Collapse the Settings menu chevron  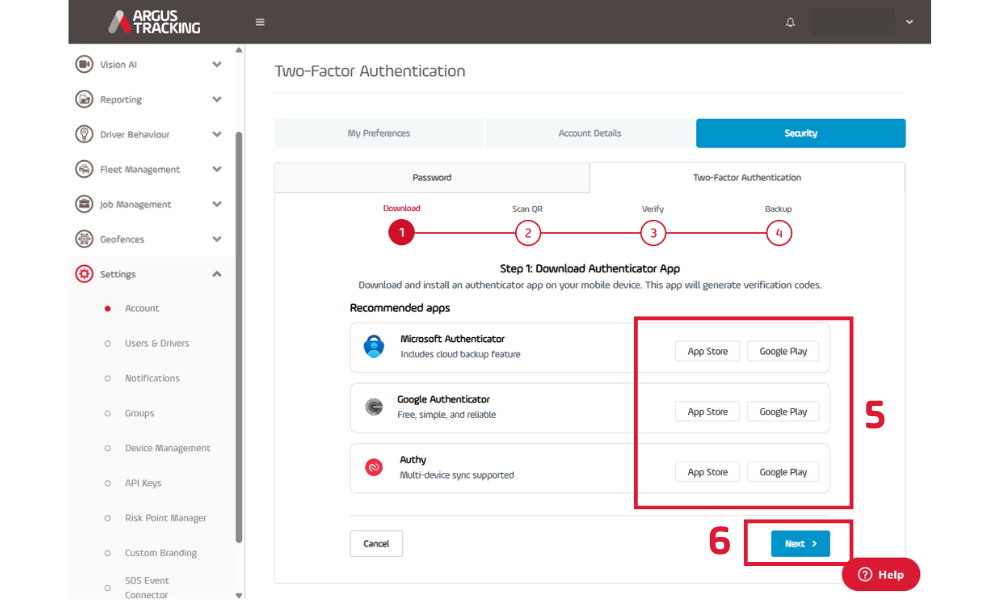click(x=217, y=274)
